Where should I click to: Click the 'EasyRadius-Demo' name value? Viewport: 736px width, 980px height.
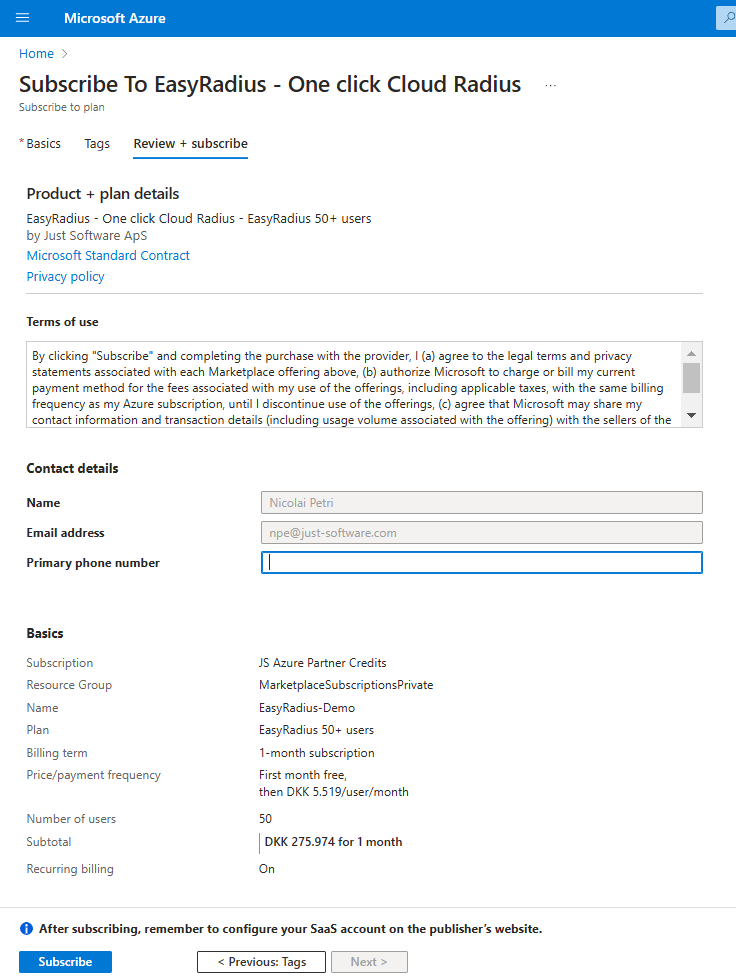click(x=307, y=708)
